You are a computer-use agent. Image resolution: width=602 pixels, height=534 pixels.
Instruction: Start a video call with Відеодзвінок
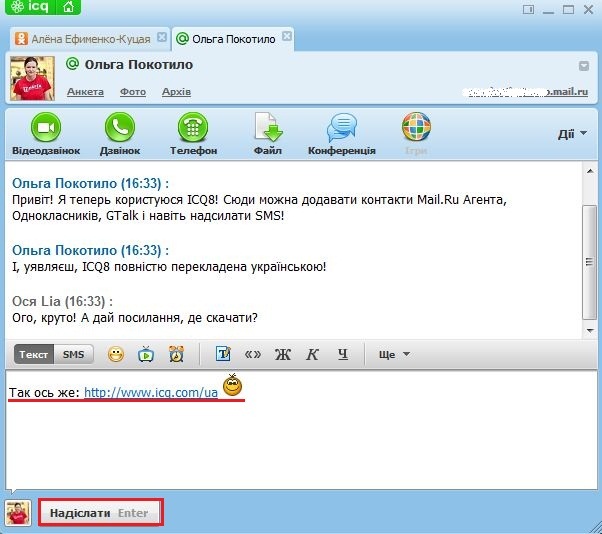[x=39, y=128]
